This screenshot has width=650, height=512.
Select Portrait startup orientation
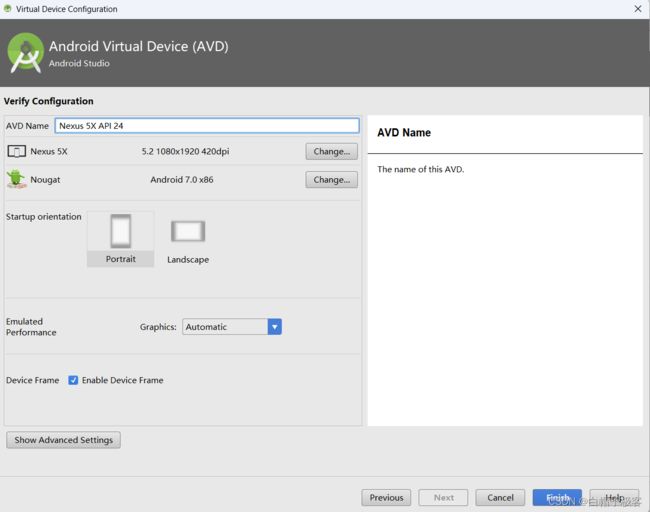coord(121,239)
